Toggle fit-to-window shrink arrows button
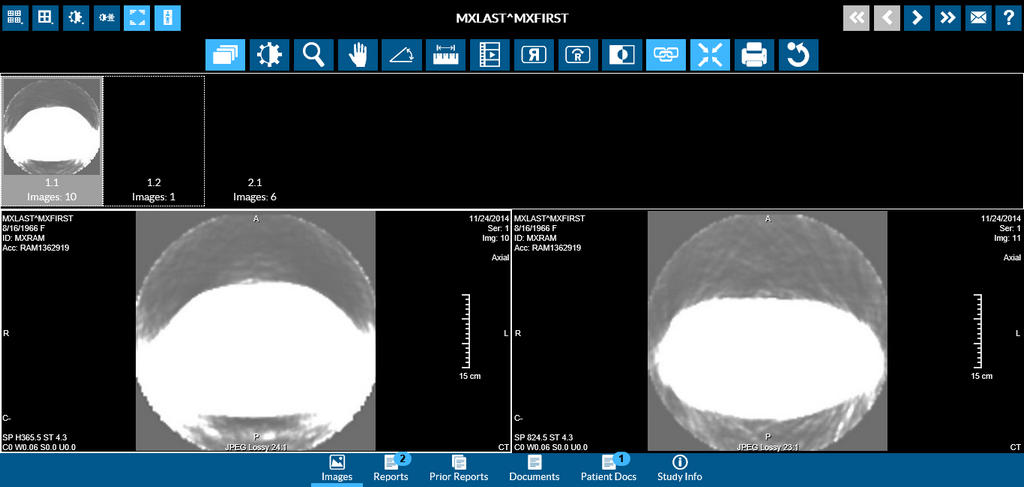The image size is (1024, 487). [x=710, y=55]
